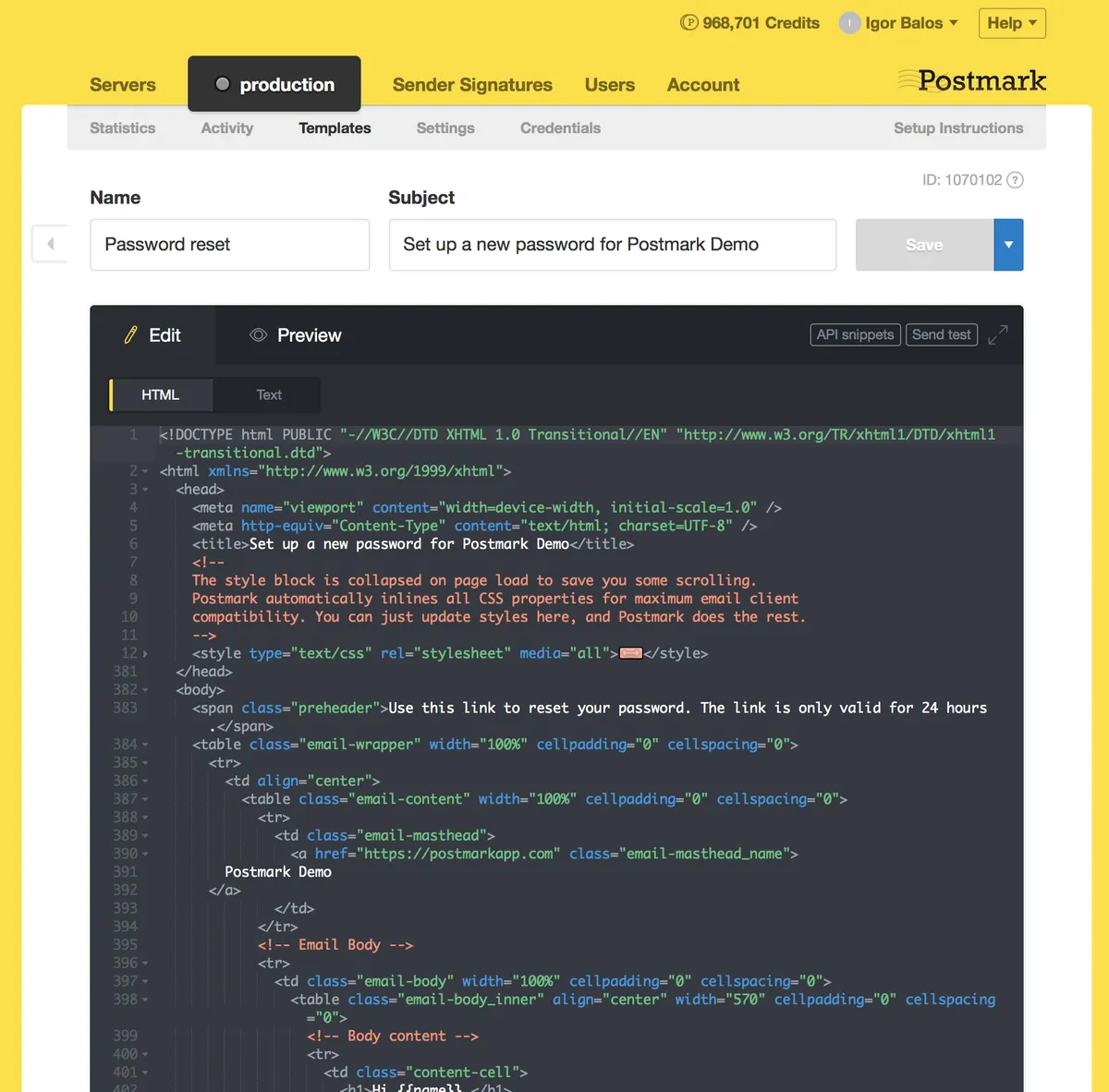The height and width of the screenshot is (1092, 1109).
Task: Click the fullscreen expand editor icon
Action: tap(997, 334)
